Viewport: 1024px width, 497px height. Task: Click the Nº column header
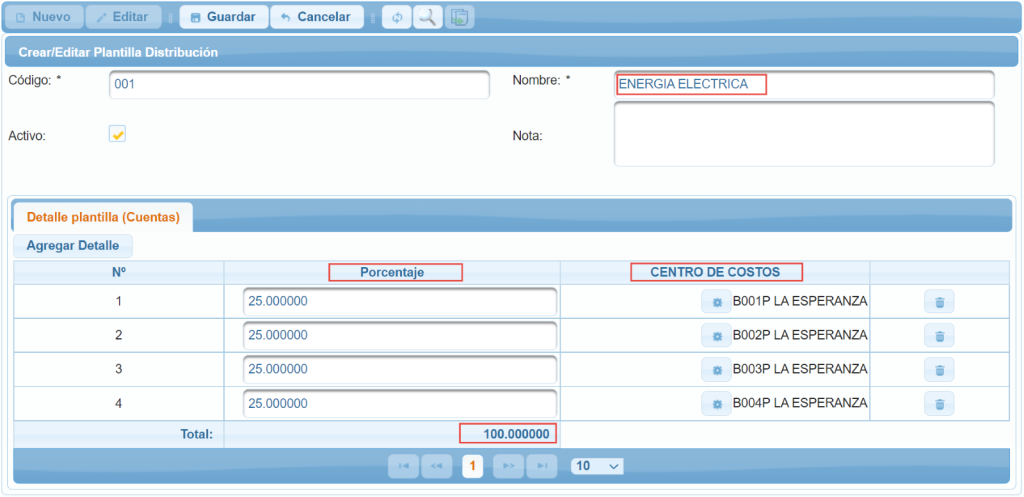click(x=119, y=272)
